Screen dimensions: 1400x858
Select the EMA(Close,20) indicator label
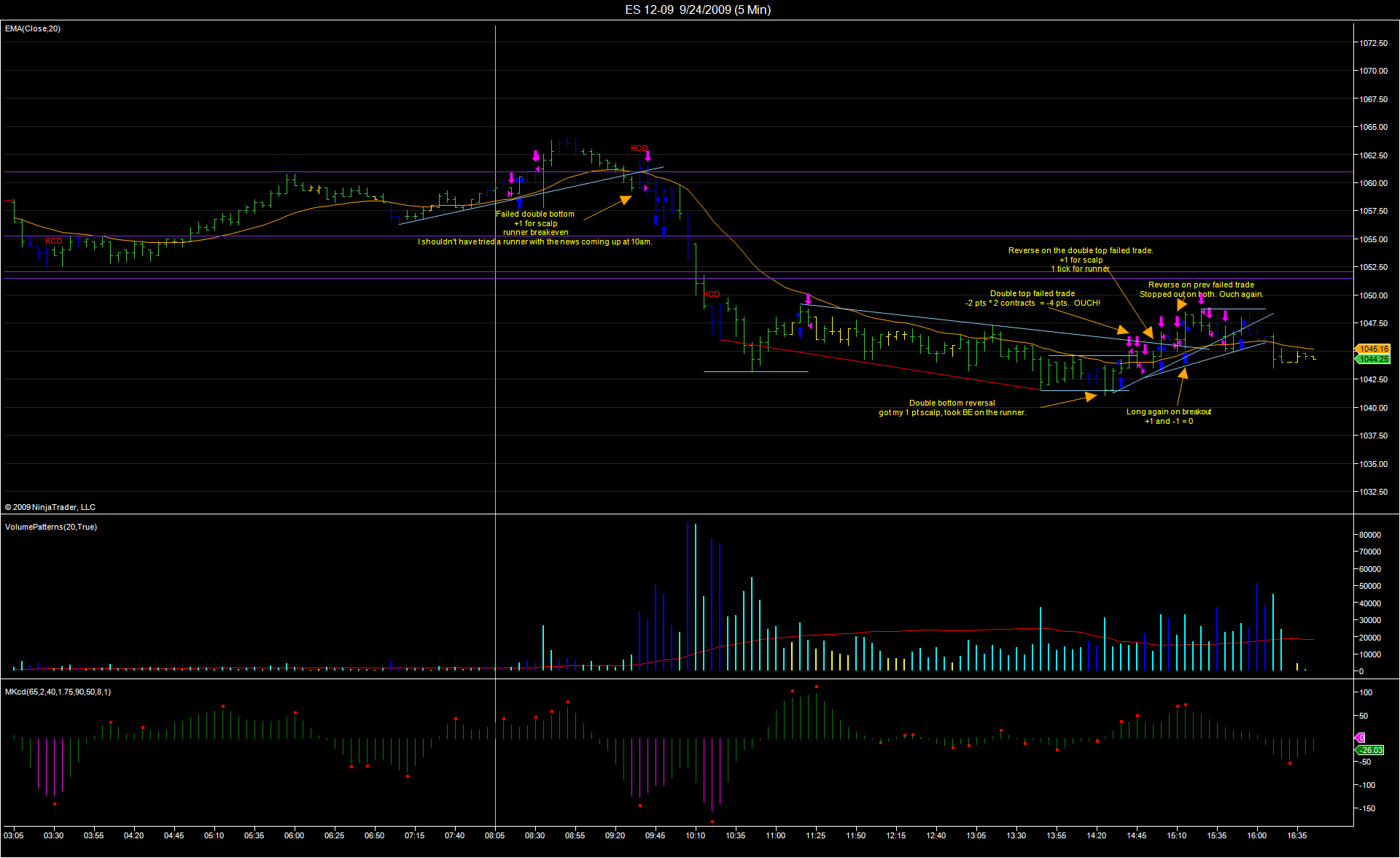pyautogui.click(x=33, y=28)
